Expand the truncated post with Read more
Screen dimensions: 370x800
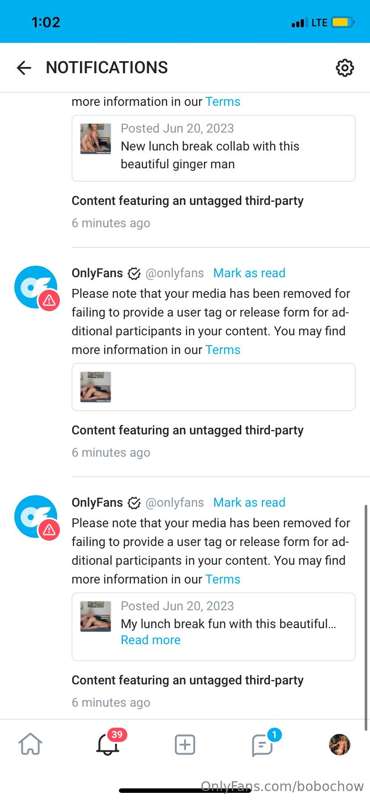(151, 640)
